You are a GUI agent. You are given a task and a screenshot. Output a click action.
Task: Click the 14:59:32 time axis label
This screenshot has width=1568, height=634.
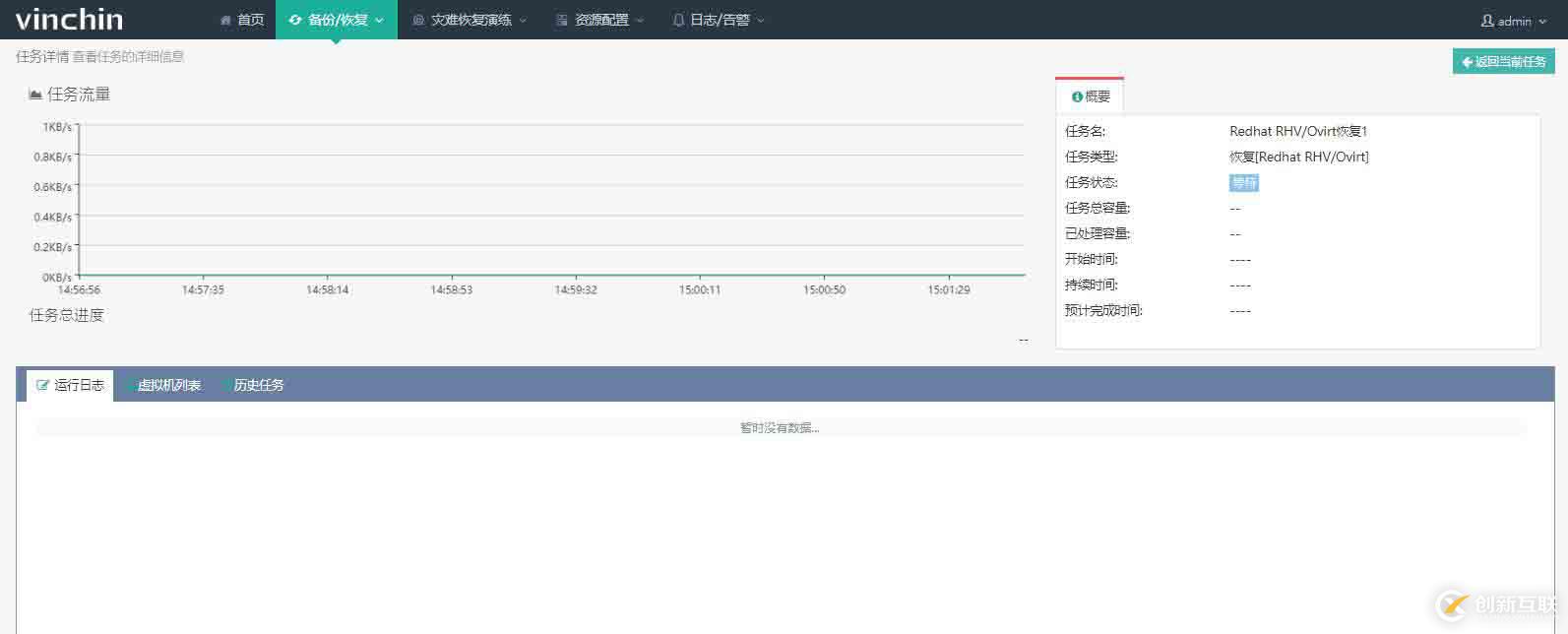[x=576, y=289]
